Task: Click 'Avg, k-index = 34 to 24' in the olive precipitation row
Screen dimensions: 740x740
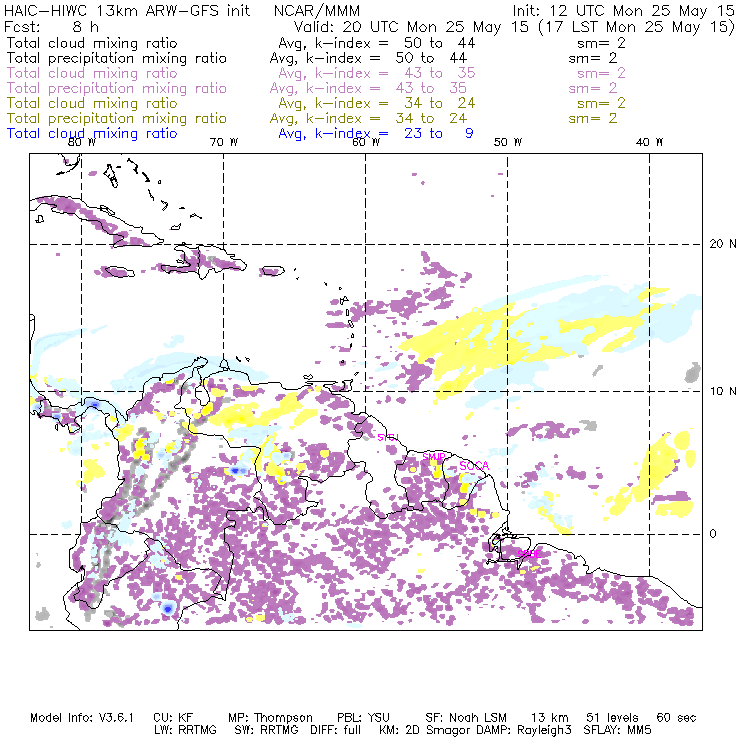Action: 368,118
